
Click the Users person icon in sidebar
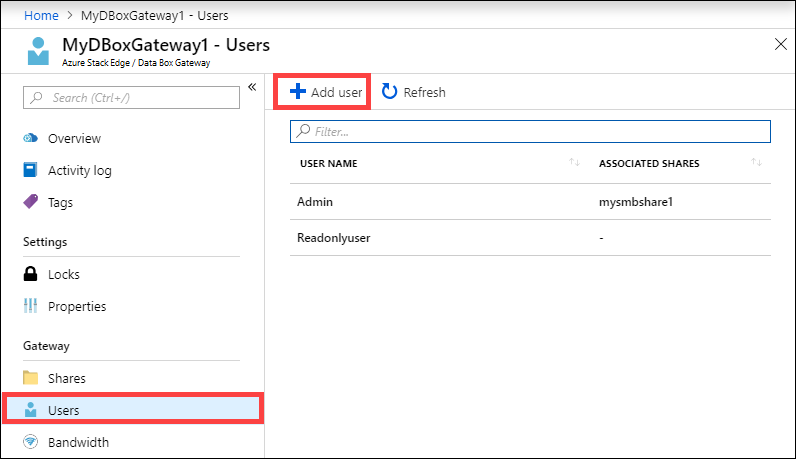click(30, 409)
